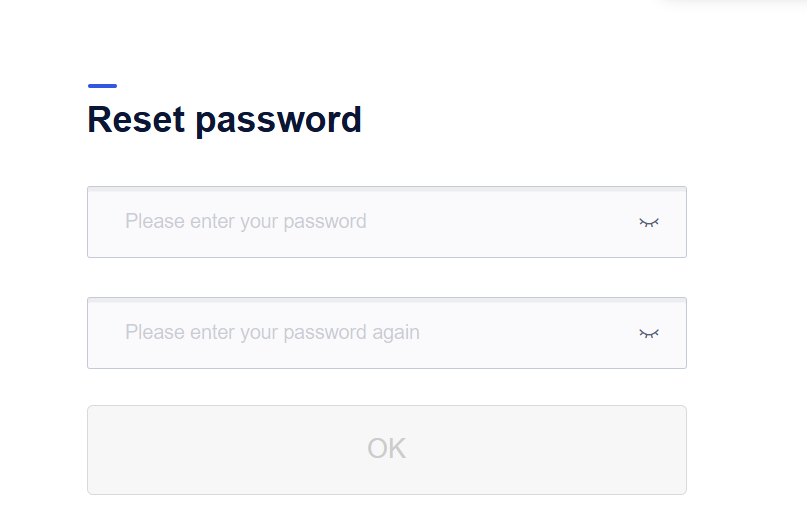The image size is (807, 532).
Task: Click the placeholder text 'Please enter your password'
Action: pyautogui.click(x=246, y=222)
